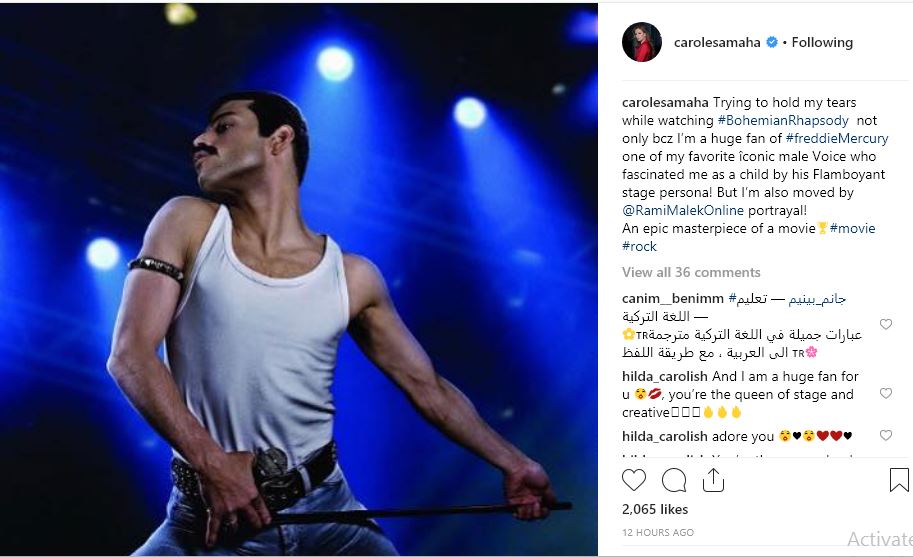Save post with bookmark icon
The image size is (913, 557).
click(x=899, y=480)
